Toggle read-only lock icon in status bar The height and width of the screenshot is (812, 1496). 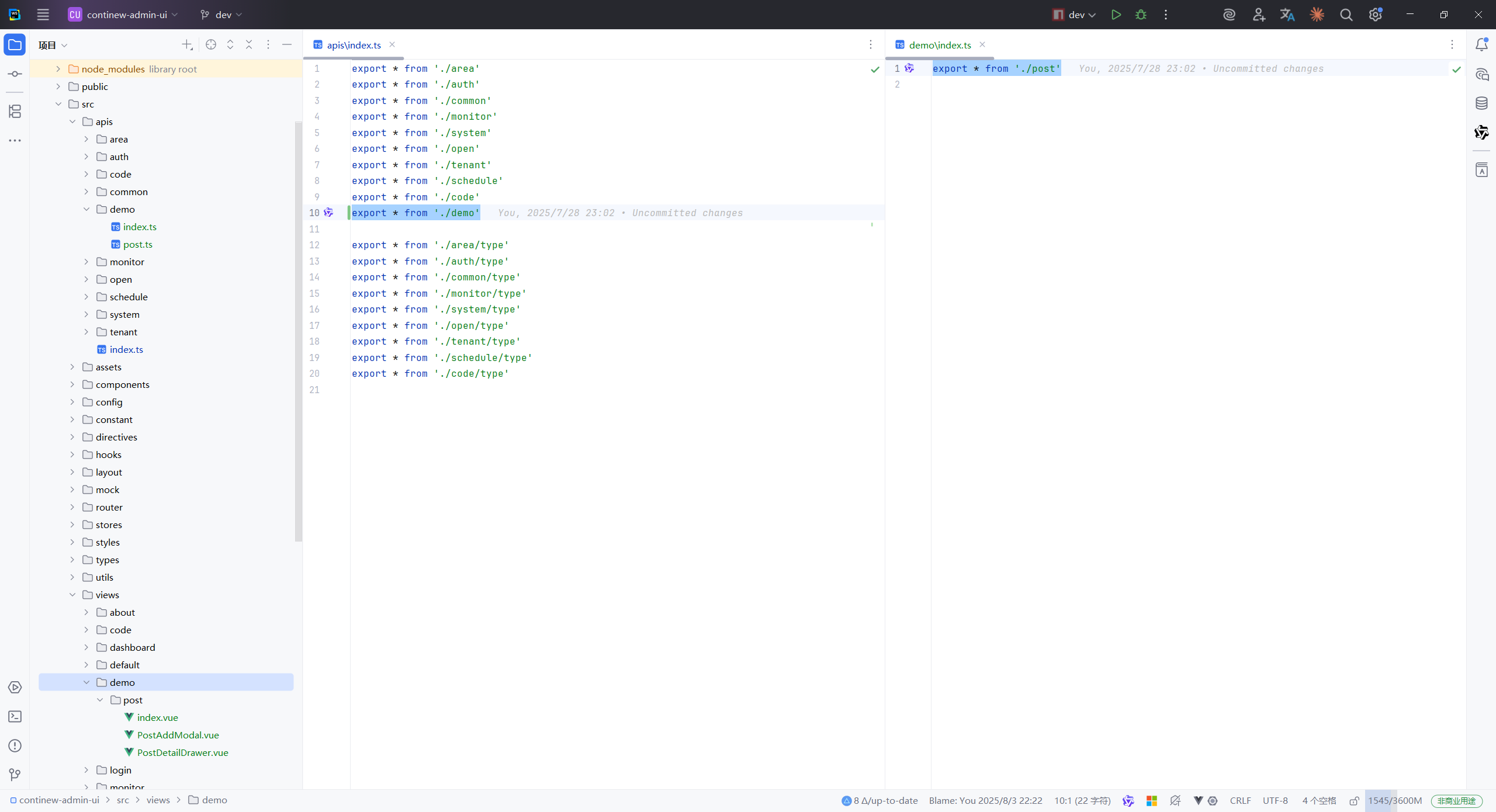point(1354,800)
